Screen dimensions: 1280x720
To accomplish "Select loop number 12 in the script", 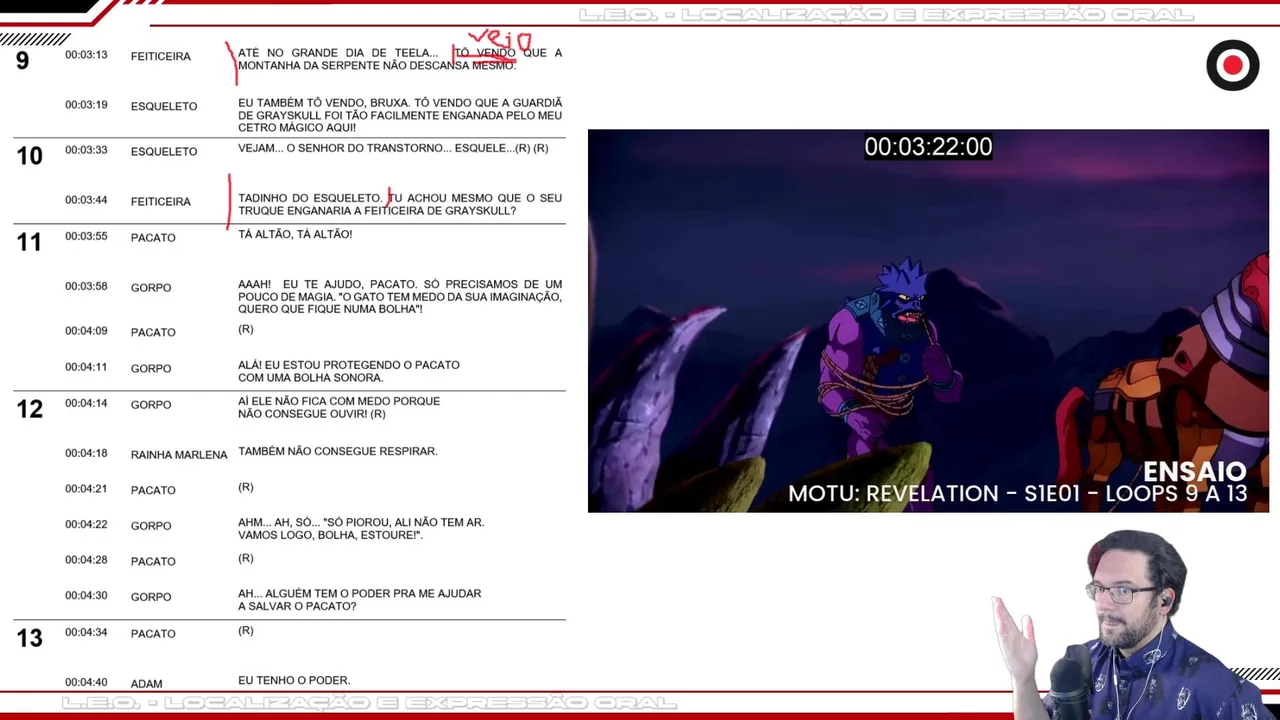I will 29,409.
